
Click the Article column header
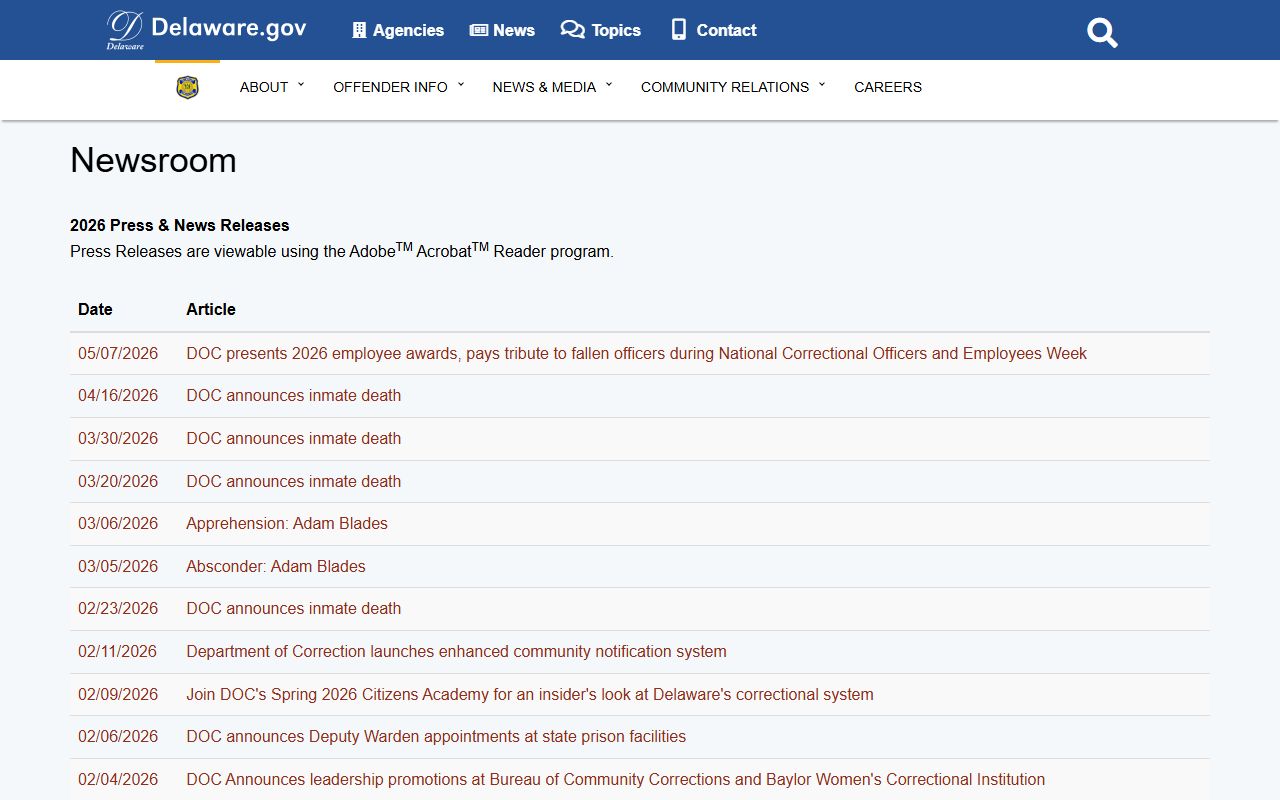coord(211,310)
